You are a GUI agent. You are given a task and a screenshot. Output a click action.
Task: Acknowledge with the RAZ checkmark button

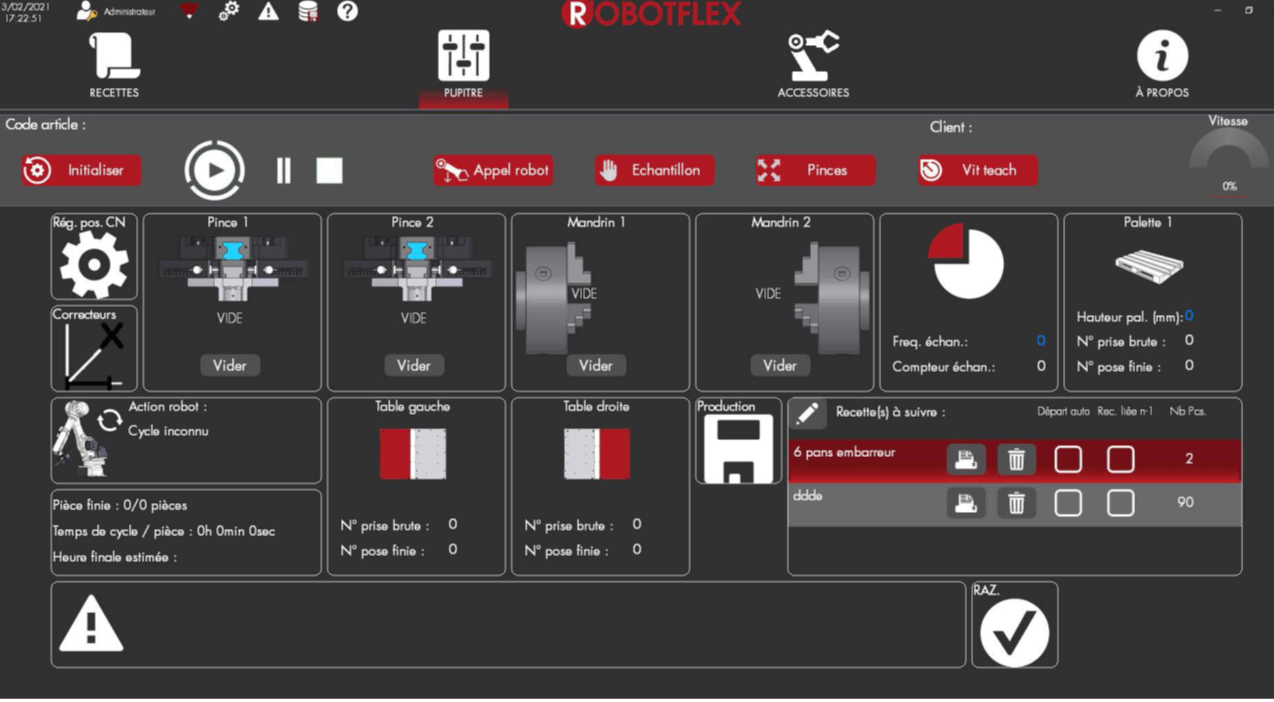[x=1014, y=632]
